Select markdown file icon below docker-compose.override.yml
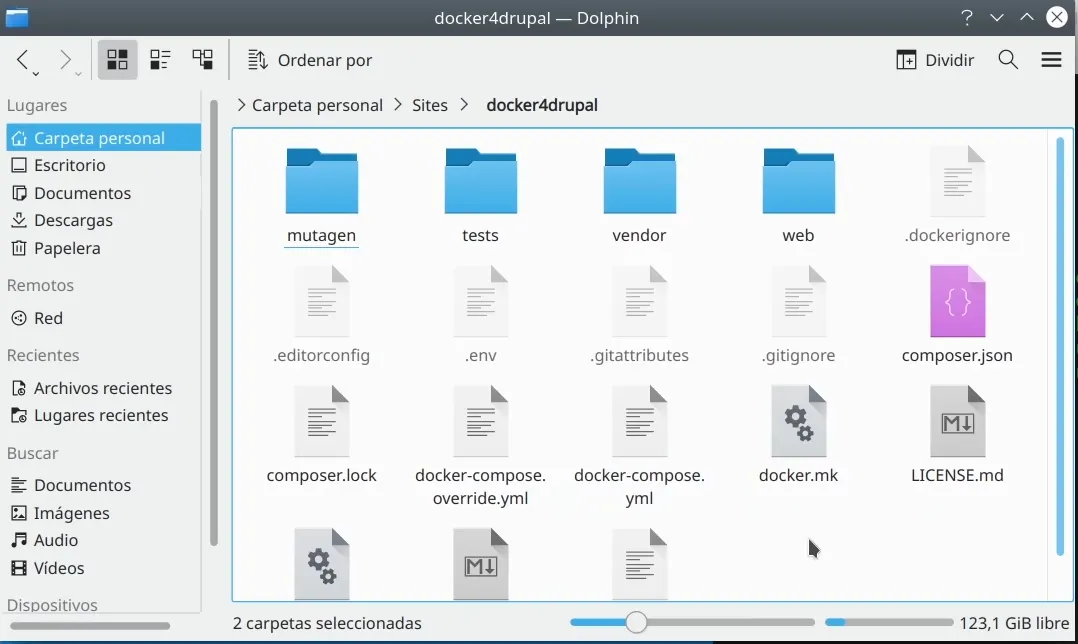This screenshot has height=644, width=1078. click(x=481, y=564)
